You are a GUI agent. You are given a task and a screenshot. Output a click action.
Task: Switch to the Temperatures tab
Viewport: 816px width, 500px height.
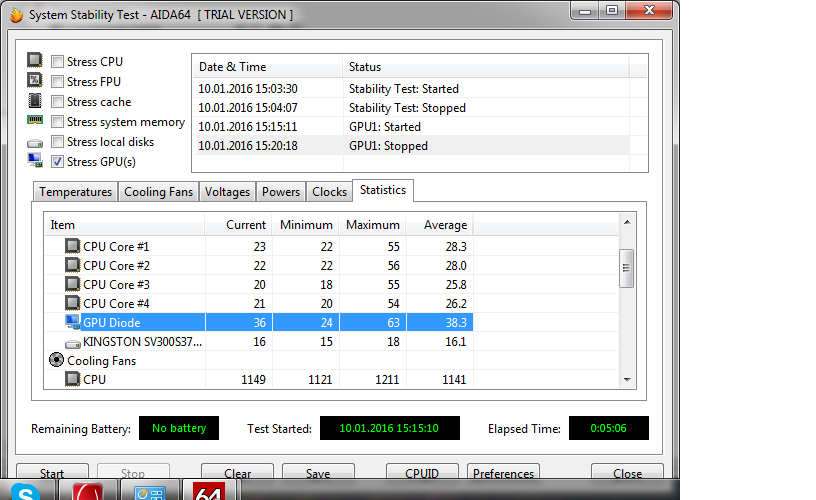(75, 192)
